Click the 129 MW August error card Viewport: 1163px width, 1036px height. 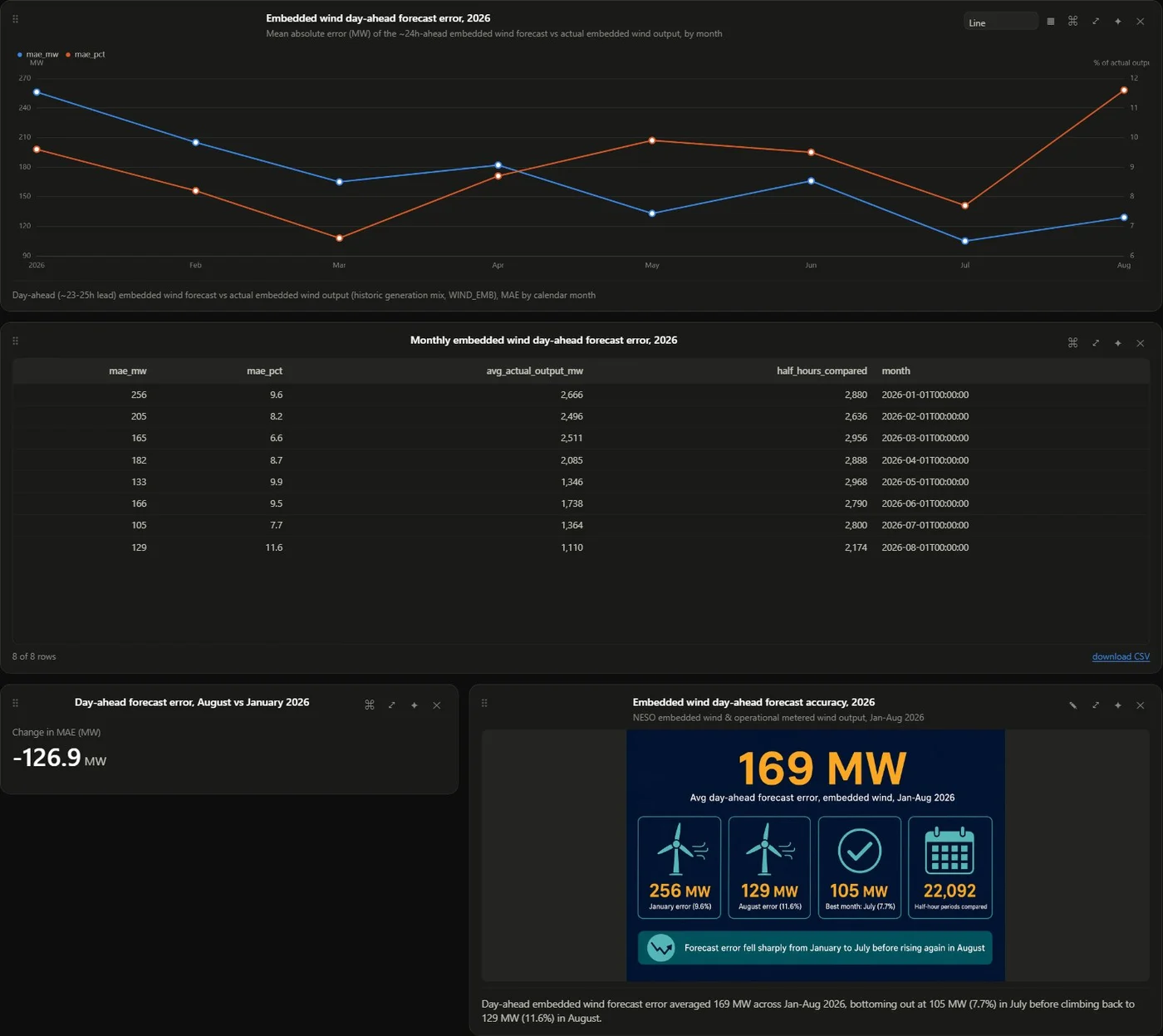tap(769, 867)
